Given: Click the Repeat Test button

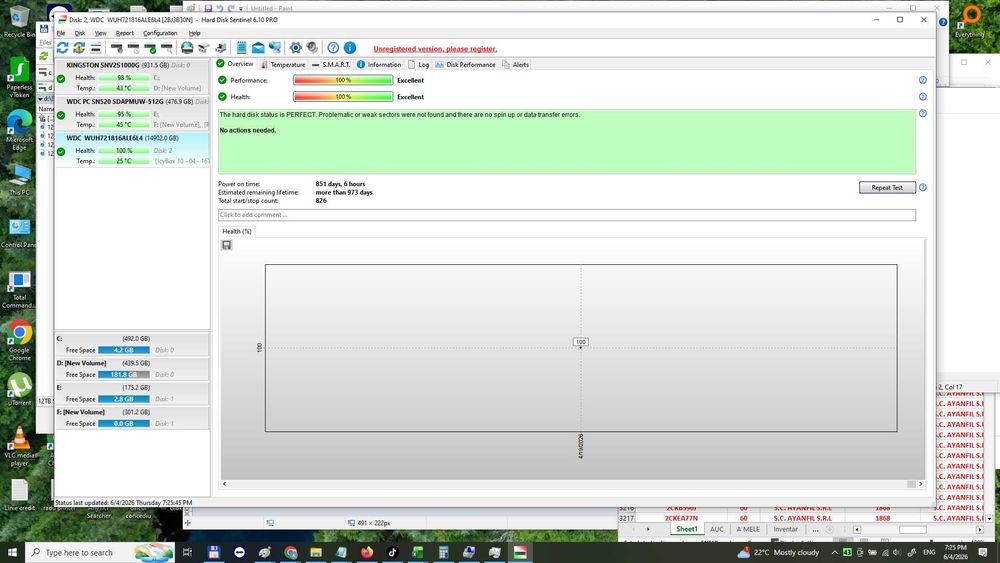Looking at the screenshot, I should (887, 187).
